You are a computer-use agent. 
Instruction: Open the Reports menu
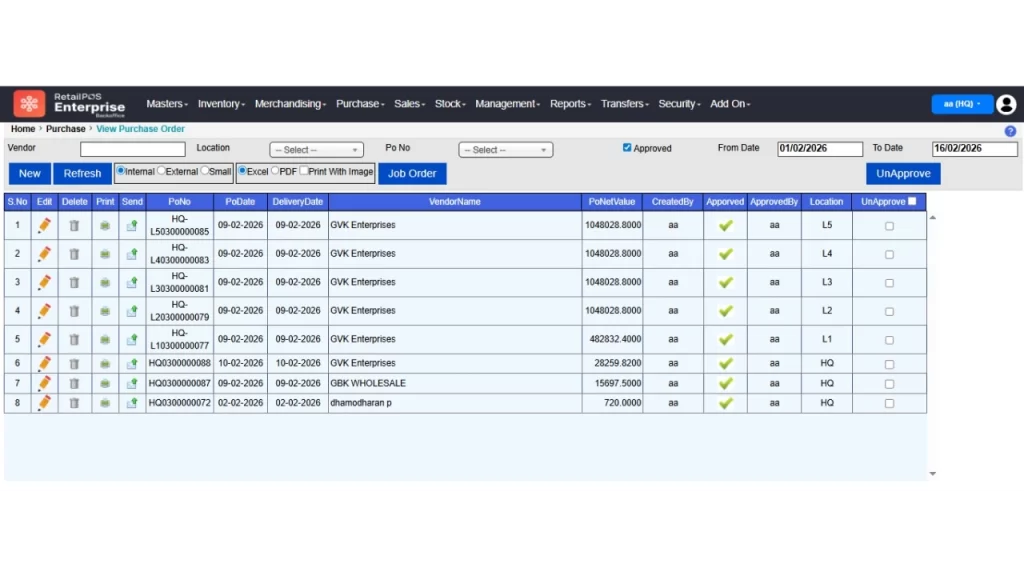(570, 104)
